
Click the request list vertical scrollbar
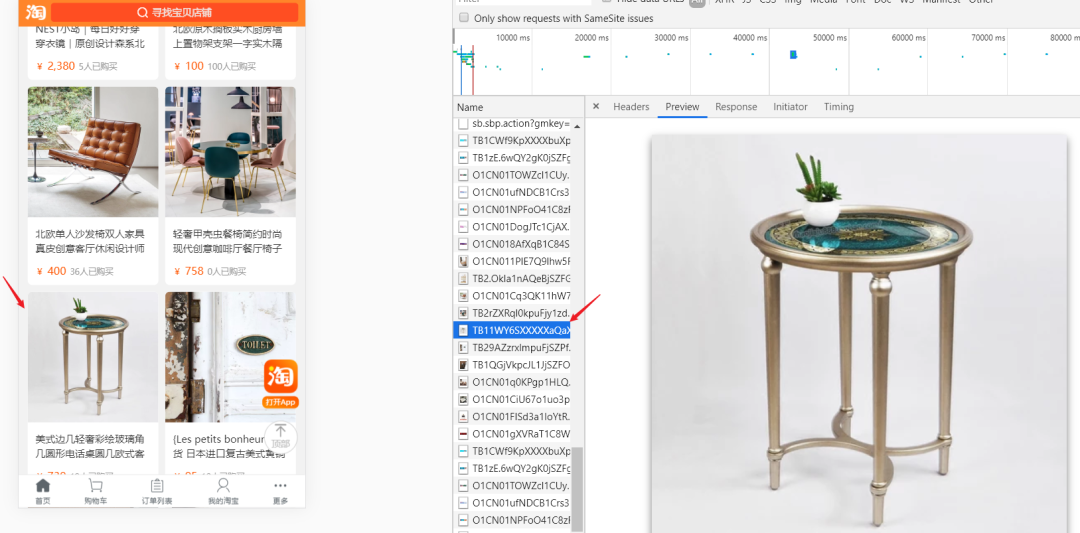[x=577, y=480]
